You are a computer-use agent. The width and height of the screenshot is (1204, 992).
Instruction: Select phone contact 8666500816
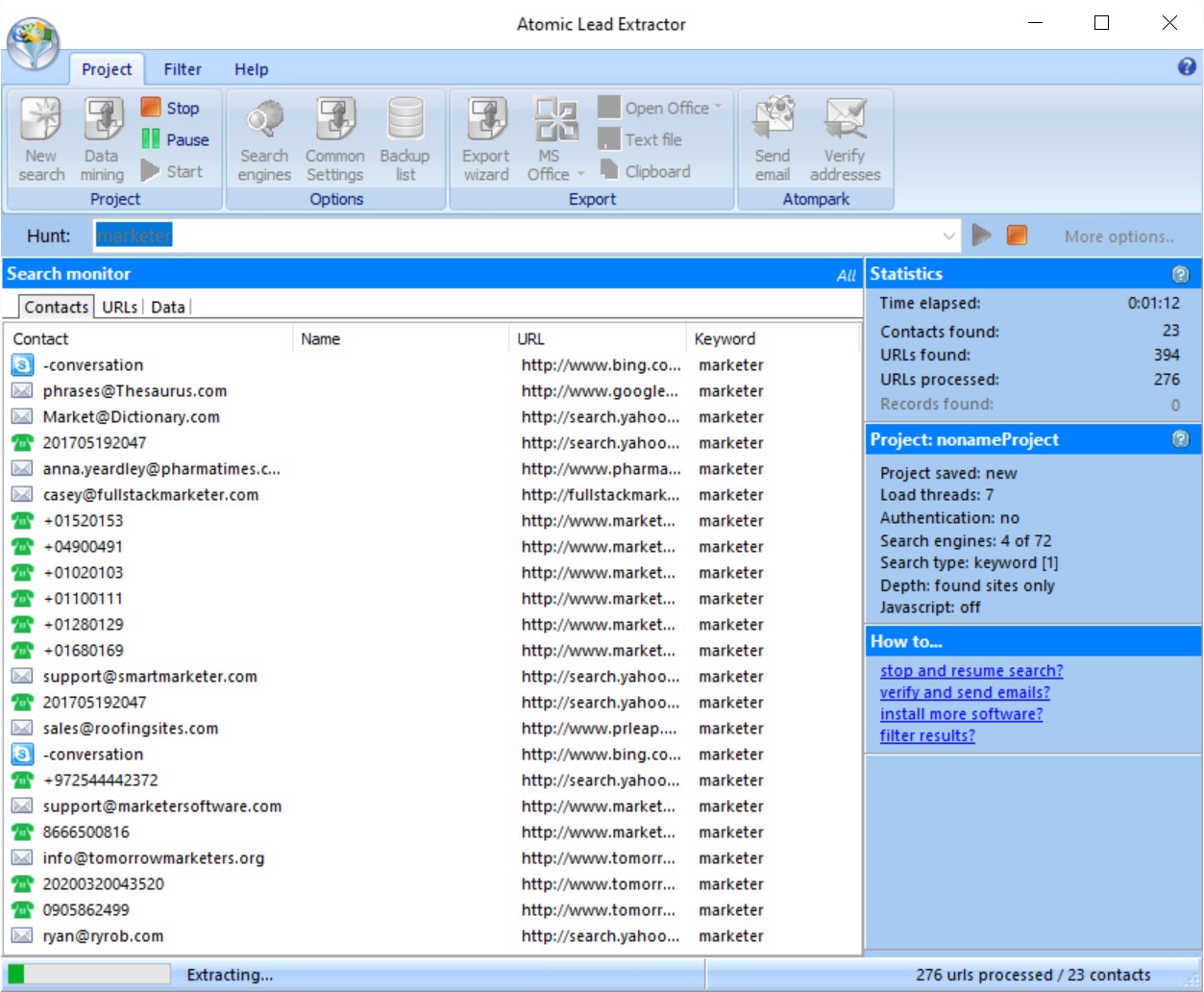[x=432, y=832]
